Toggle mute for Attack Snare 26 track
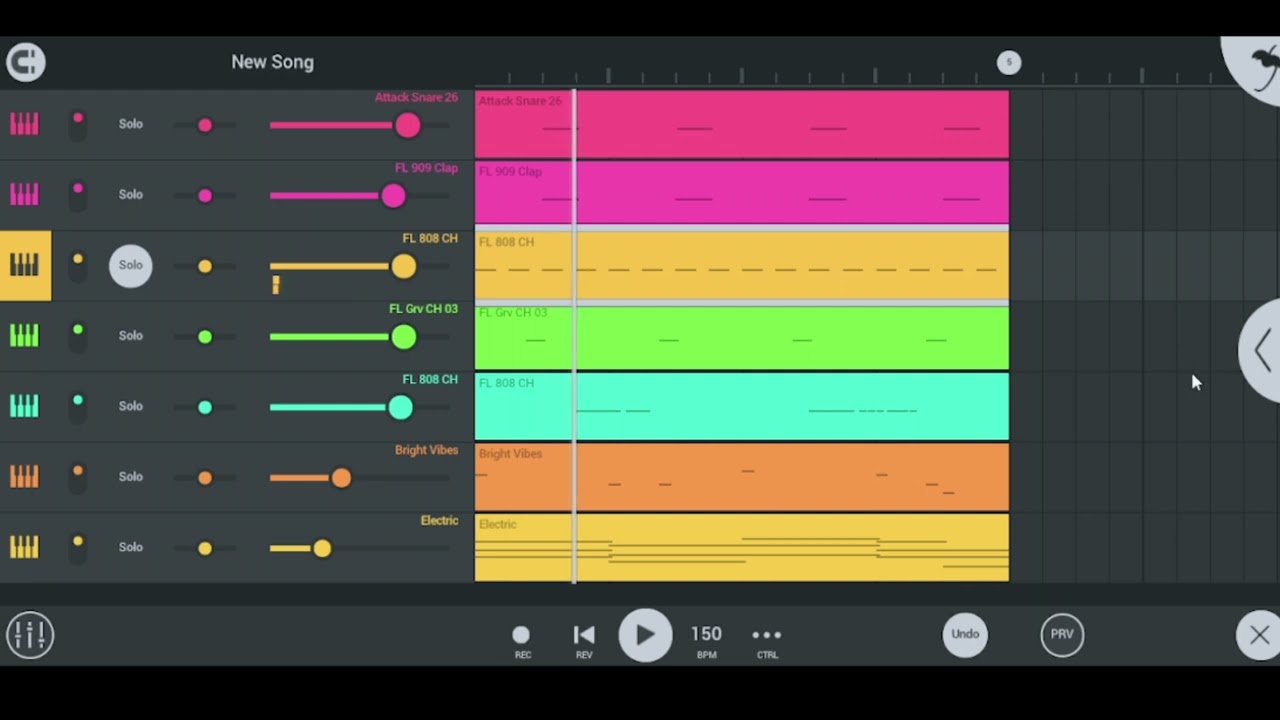Image resolution: width=1280 pixels, height=720 pixels. click(x=77, y=124)
